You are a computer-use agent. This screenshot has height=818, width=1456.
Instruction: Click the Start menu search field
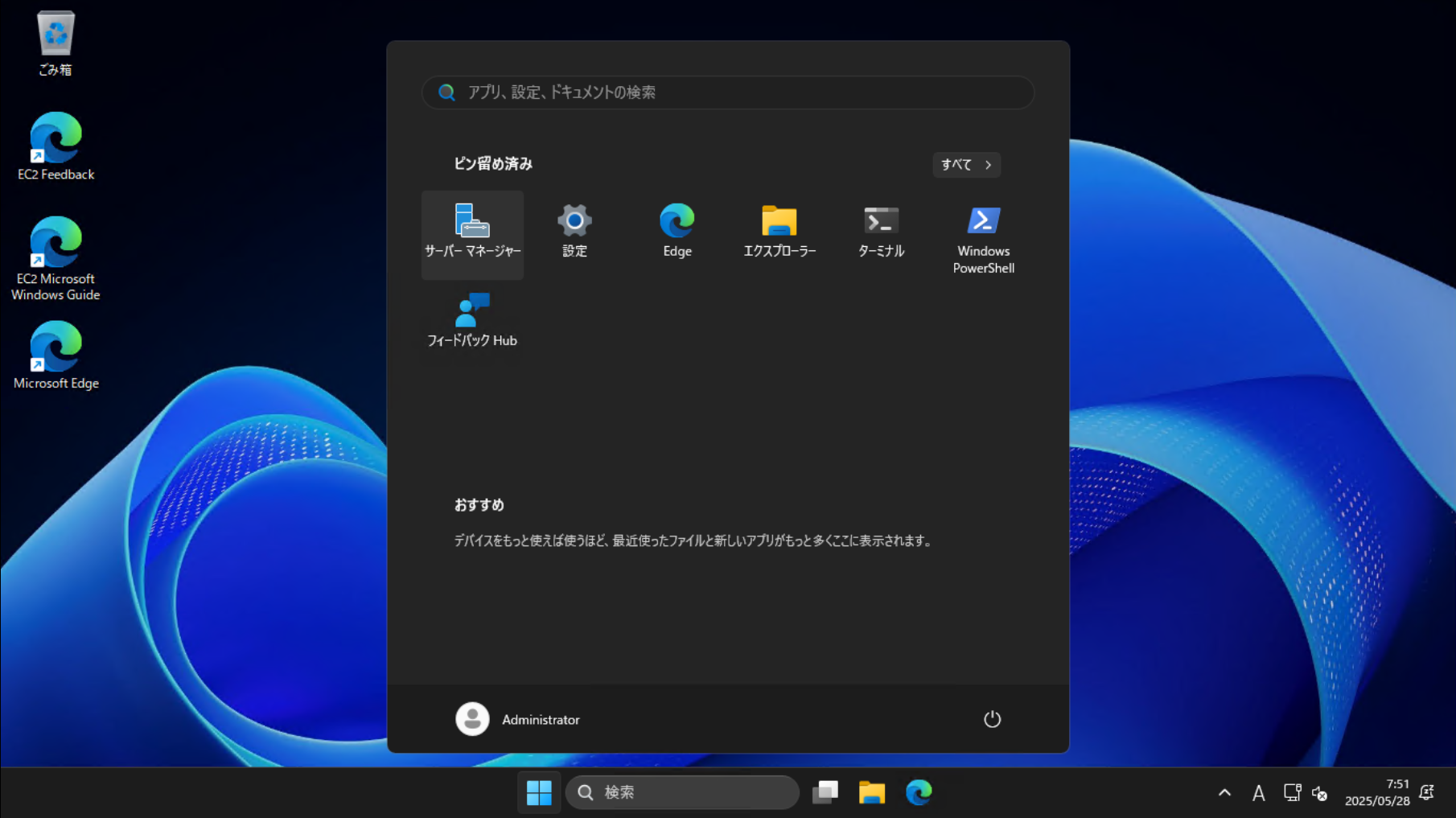[x=728, y=92]
